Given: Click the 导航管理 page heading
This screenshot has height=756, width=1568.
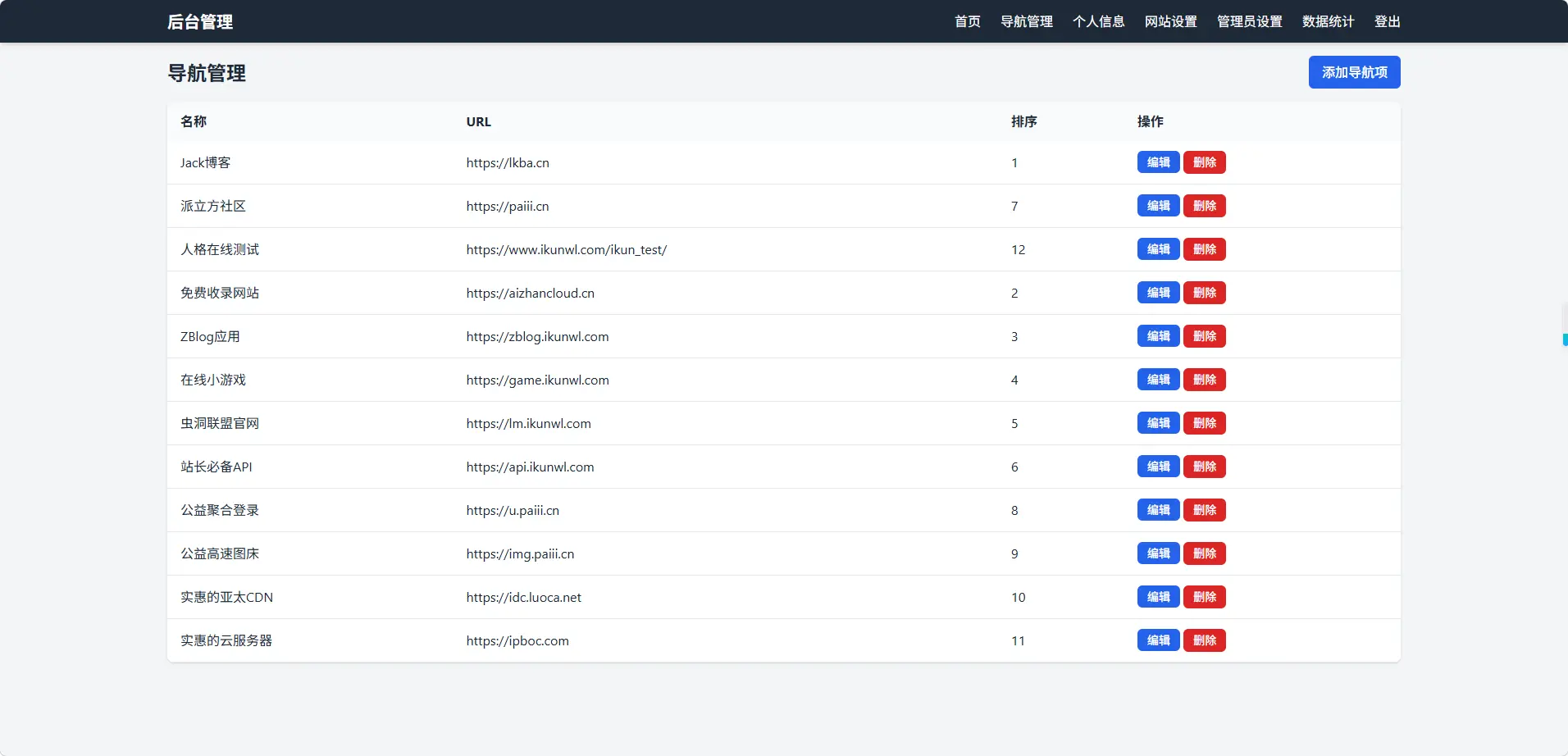Looking at the screenshot, I should click(207, 73).
